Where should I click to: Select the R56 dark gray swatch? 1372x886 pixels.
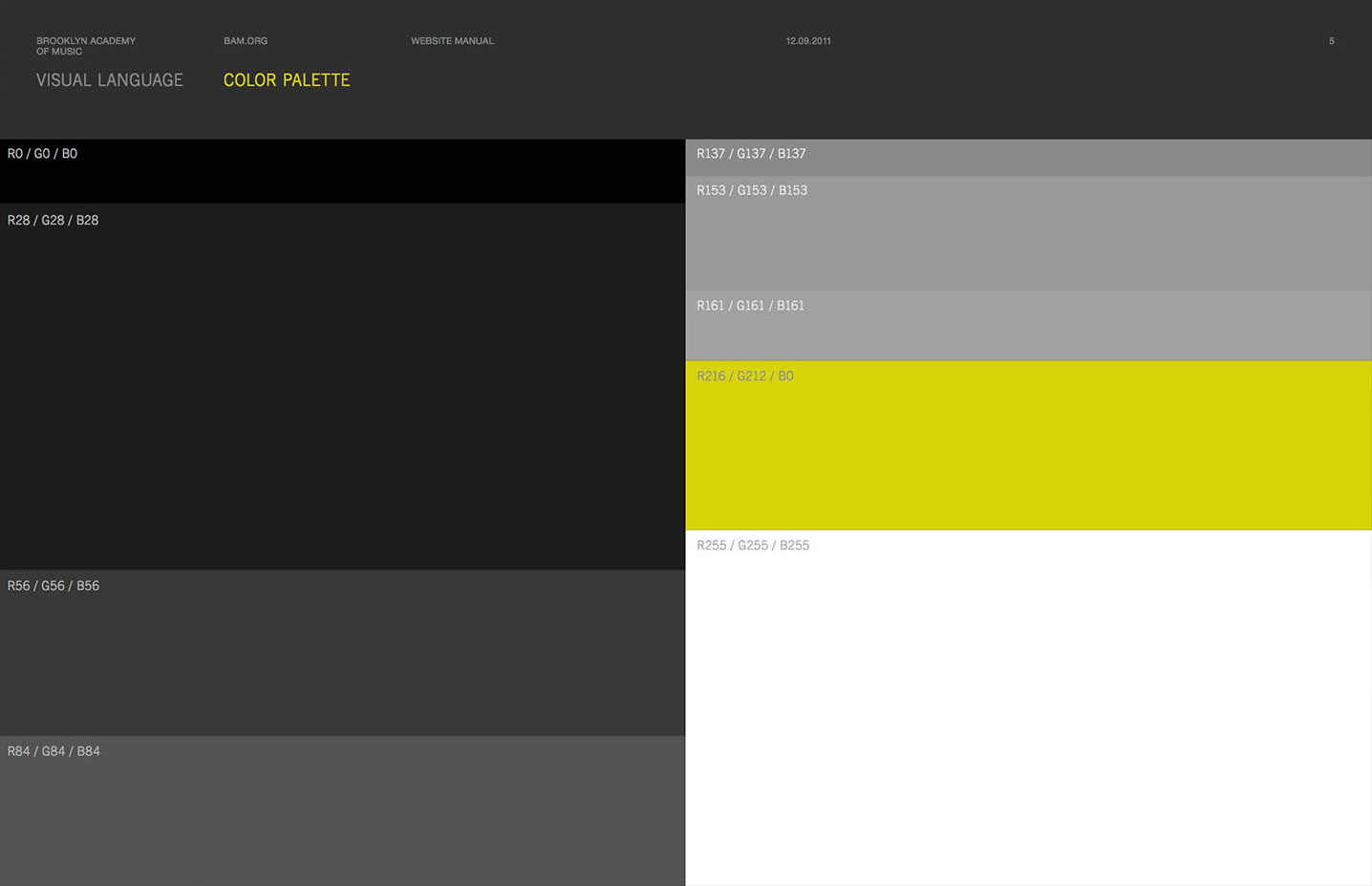342,659
